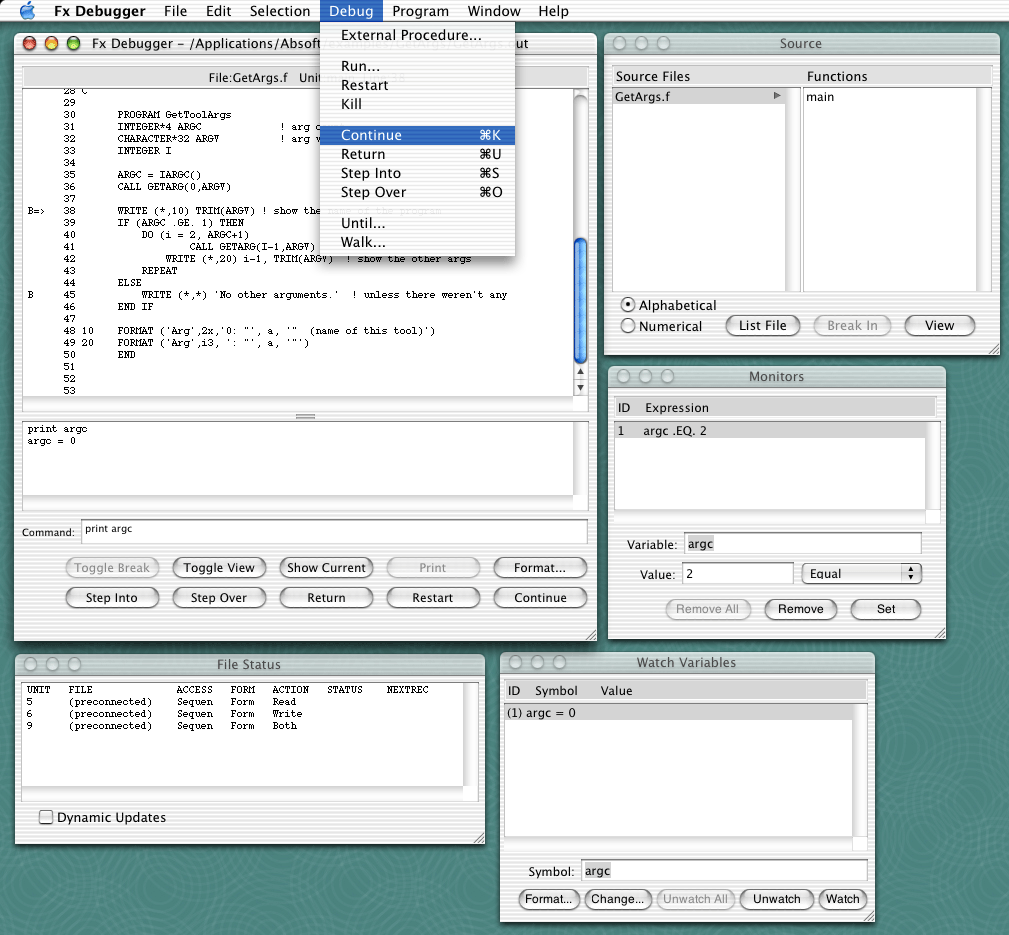Click the green zoom button of Fx Debugger window
Image resolution: width=1009 pixels, height=935 pixels.
point(73,44)
